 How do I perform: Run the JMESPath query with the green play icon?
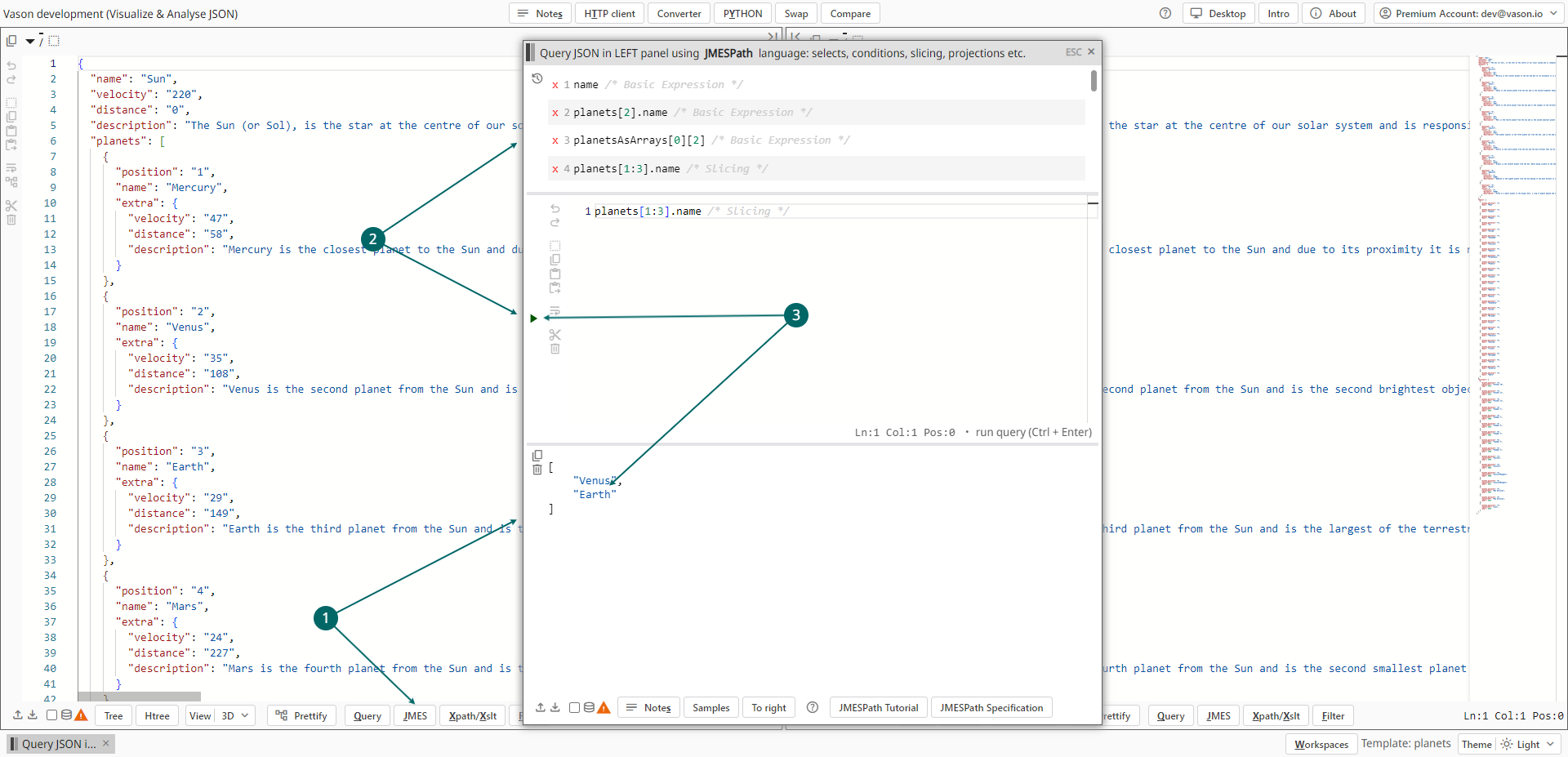(x=533, y=318)
